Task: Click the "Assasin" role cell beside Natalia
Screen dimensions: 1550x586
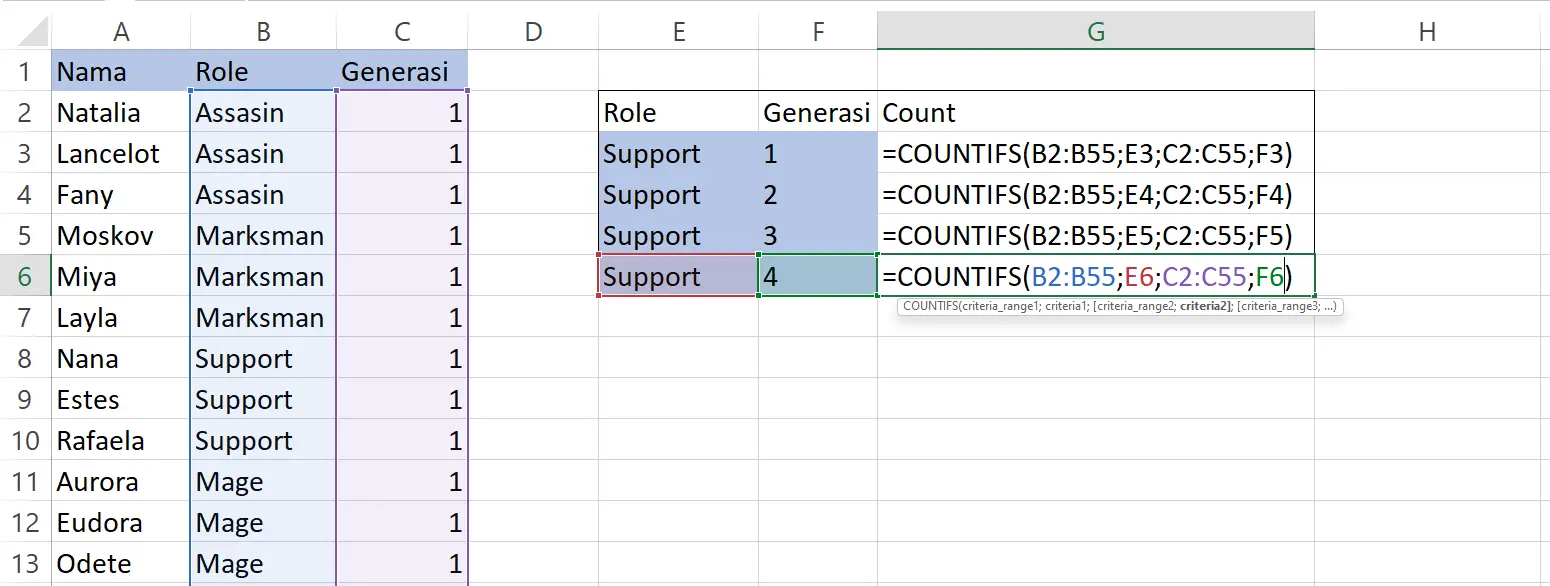Action: 263,113
